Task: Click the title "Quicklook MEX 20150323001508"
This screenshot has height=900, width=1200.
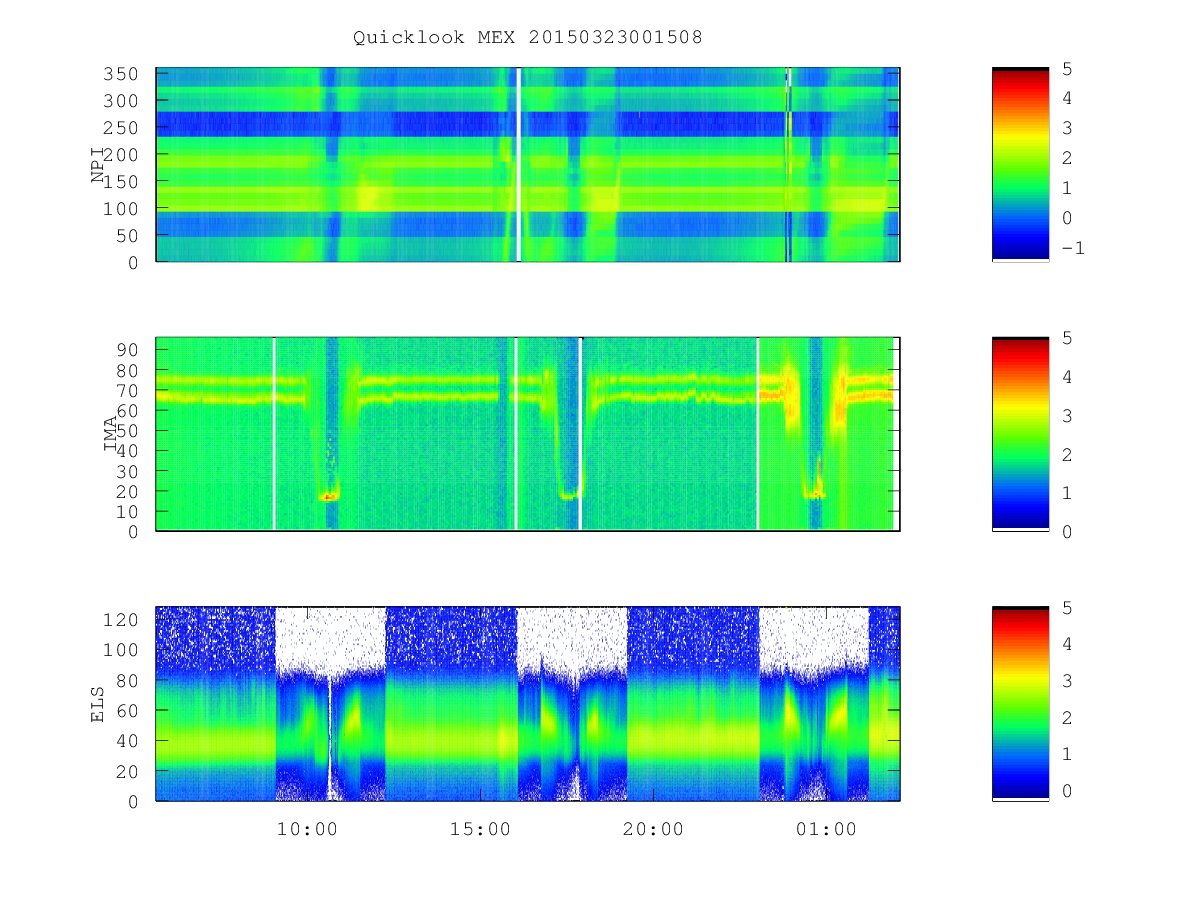Action: [x=528, y=38]
